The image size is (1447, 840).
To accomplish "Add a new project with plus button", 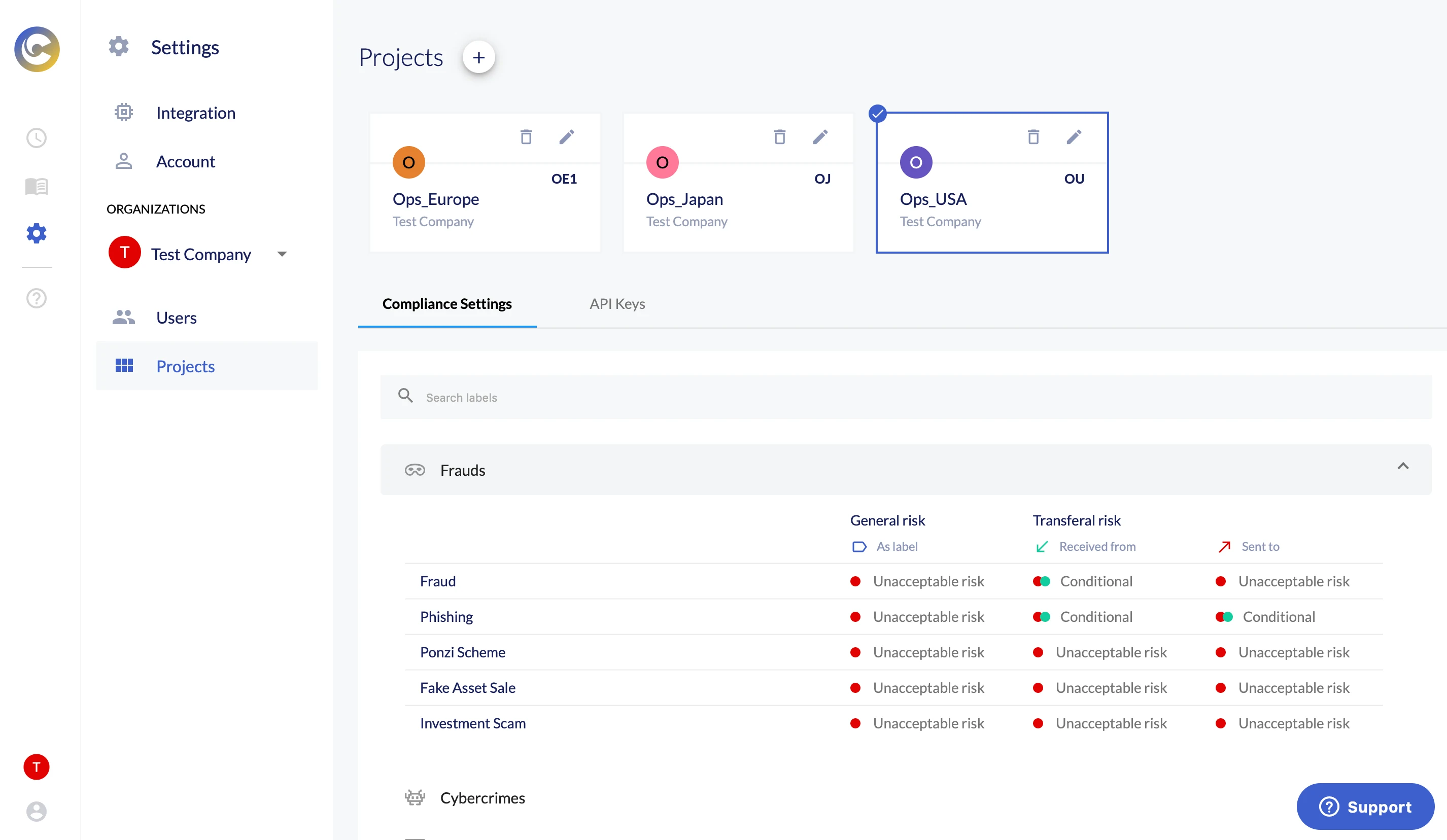I will (478, 57).
